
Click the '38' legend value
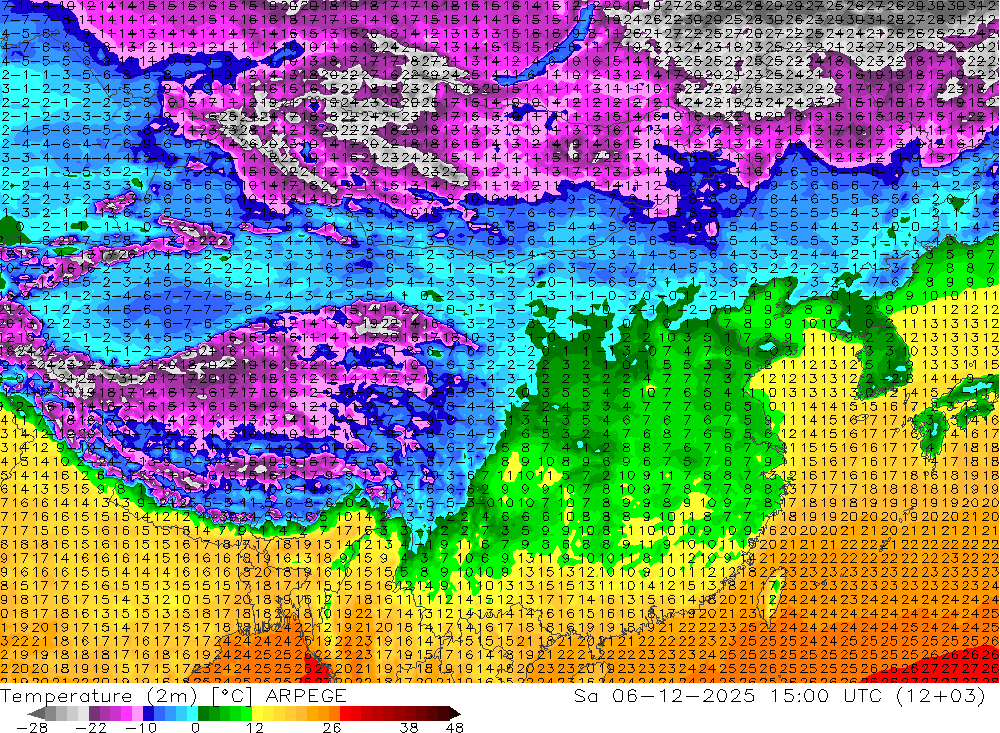click(409, 727)
